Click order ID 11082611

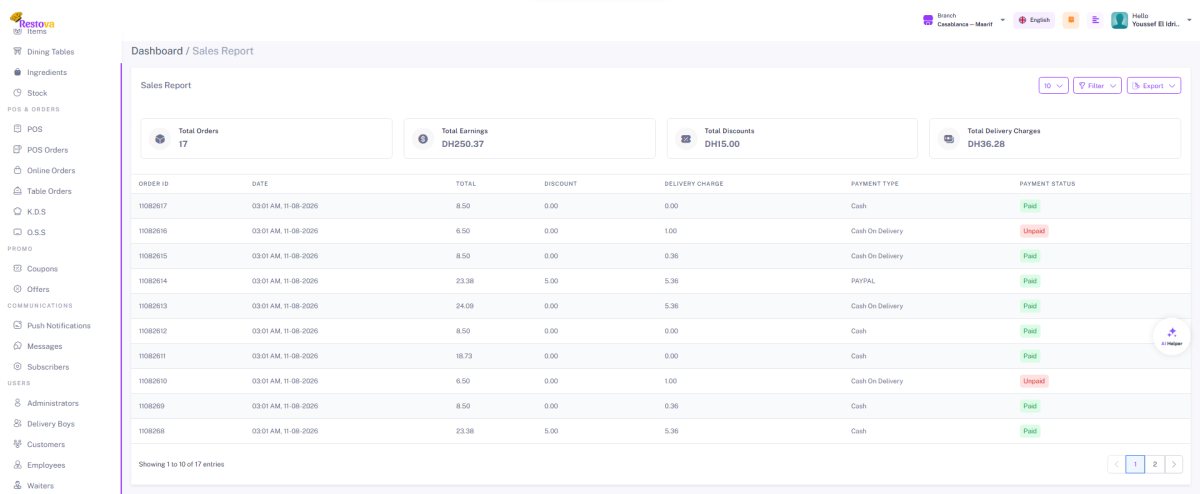pyautogui.click(x=152, y=356)
